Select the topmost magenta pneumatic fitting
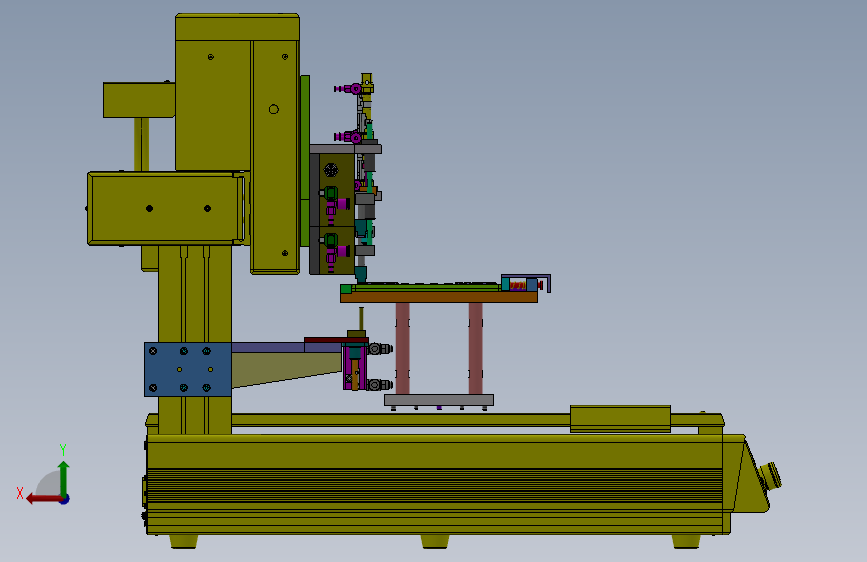This screenshot has height=562, width=867. pyautogui.click(x=349, y=89)
